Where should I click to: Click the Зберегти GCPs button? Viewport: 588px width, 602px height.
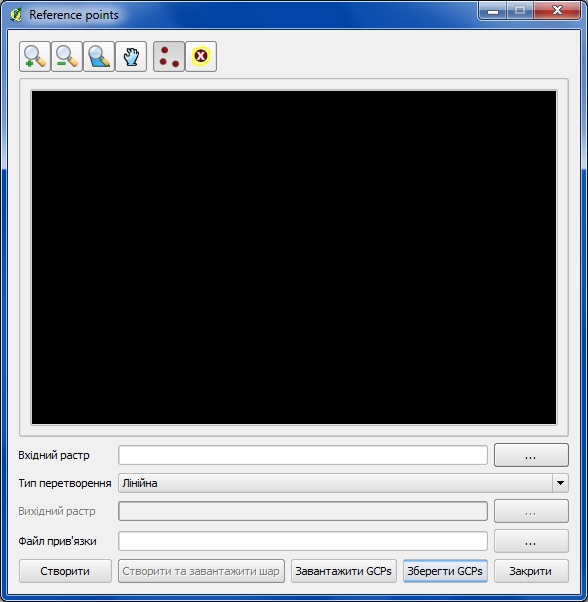click(445, 571)
